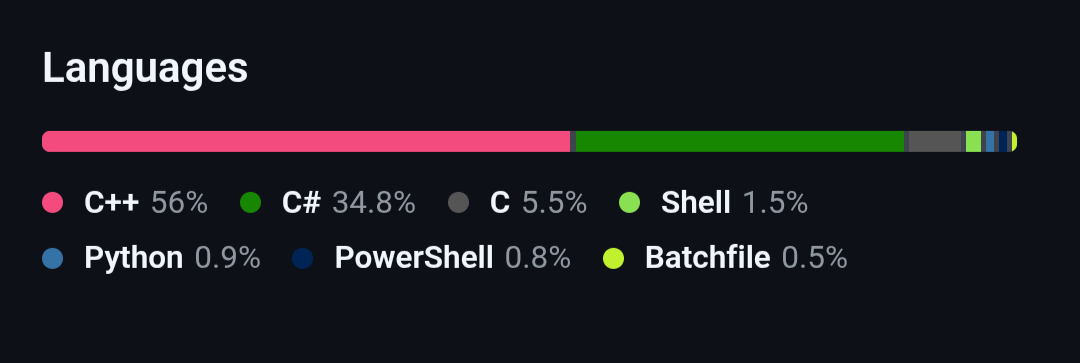This screenshot has width=1080, height=363.
Task: Click the dark green C# color dot
Action: pyautogui.click(x=250, y=203)
